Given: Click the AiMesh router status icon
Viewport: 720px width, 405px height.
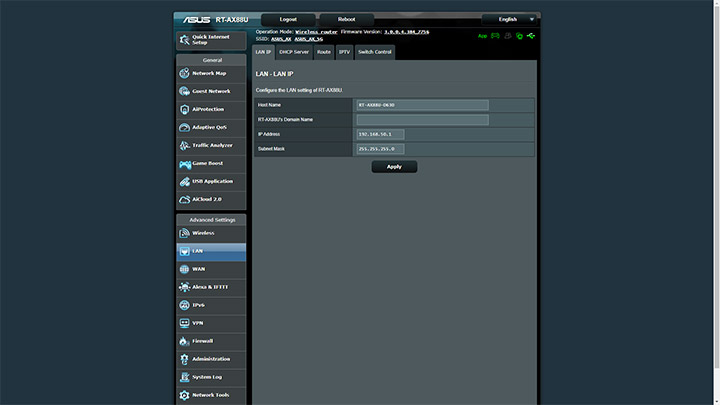Looking at the screenshot, I should pyautogui.click(x=495, y=35).
